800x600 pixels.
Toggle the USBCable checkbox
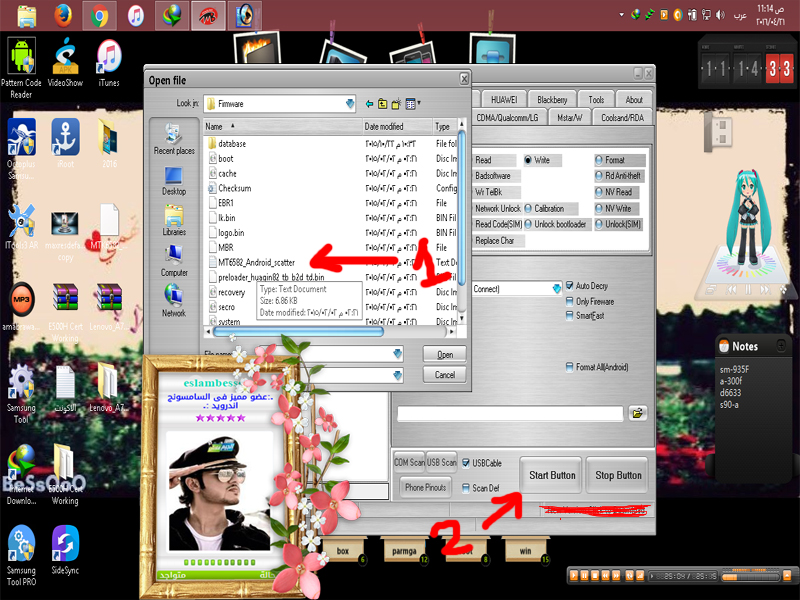[466, 463]
